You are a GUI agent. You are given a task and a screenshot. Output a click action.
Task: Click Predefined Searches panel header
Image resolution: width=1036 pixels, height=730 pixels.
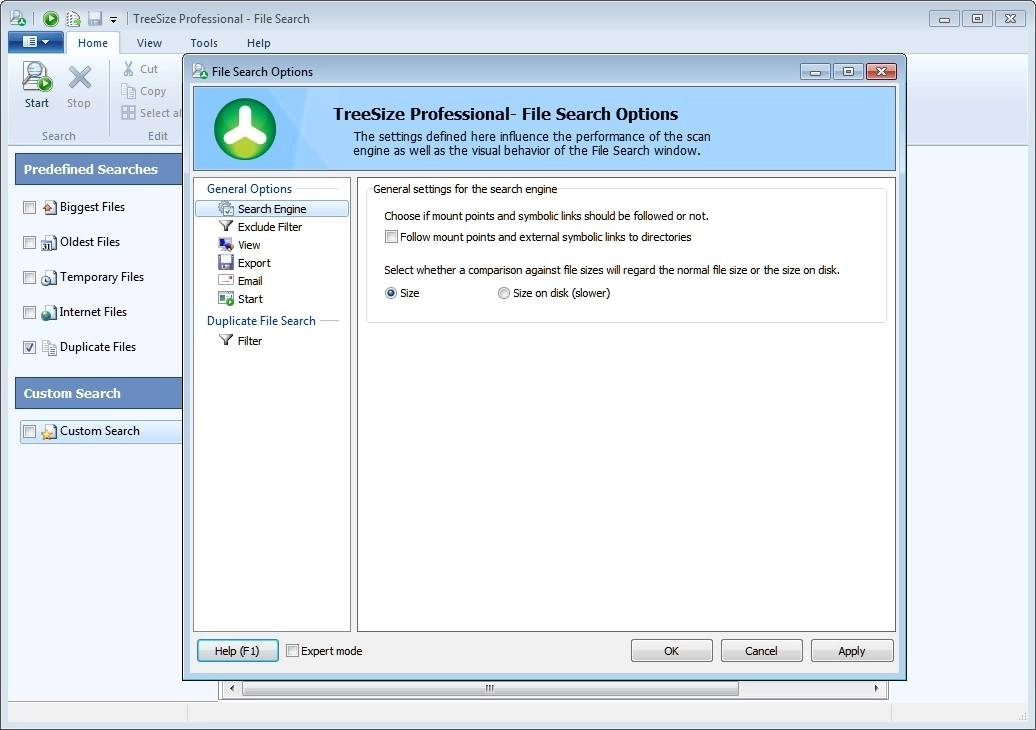click(x=98, y=169)
